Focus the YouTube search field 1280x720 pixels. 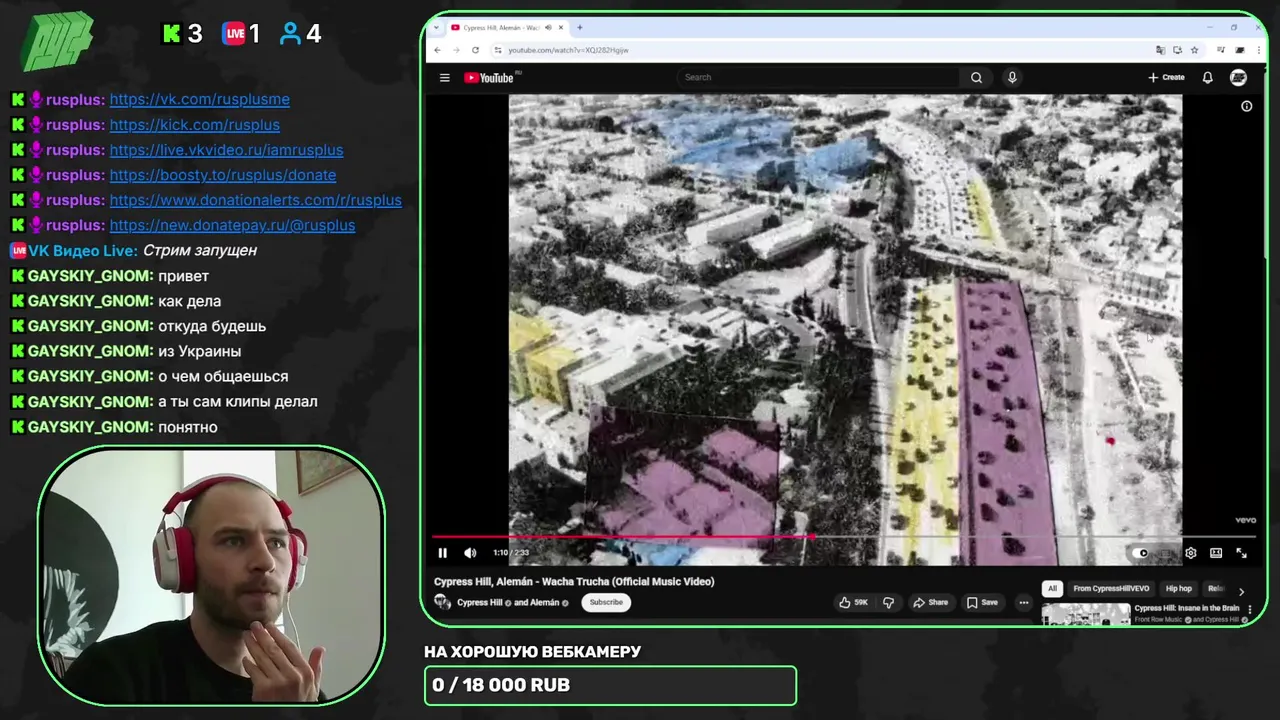820,77
